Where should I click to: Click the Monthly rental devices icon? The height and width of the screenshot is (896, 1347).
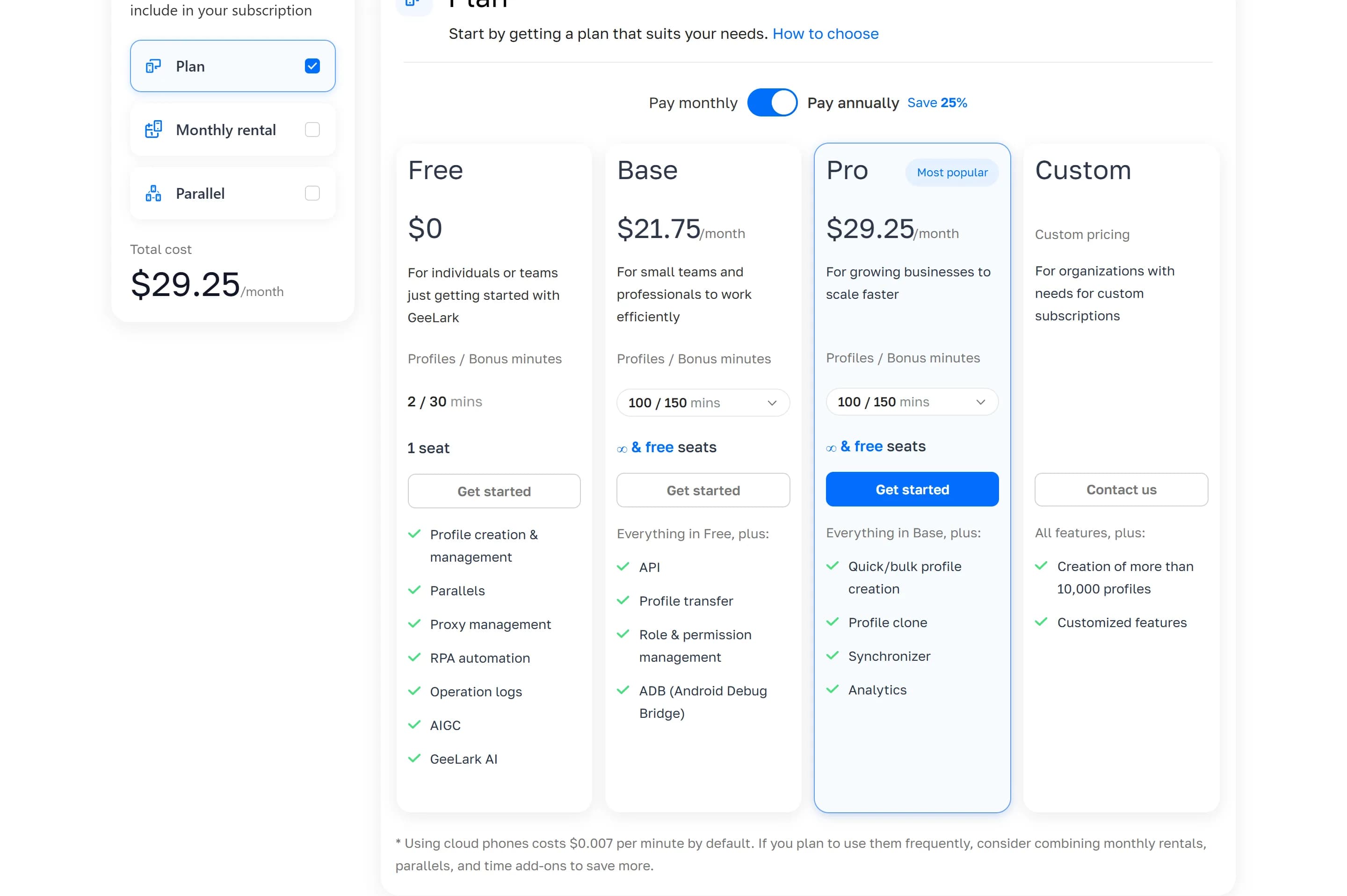(153, 130)
